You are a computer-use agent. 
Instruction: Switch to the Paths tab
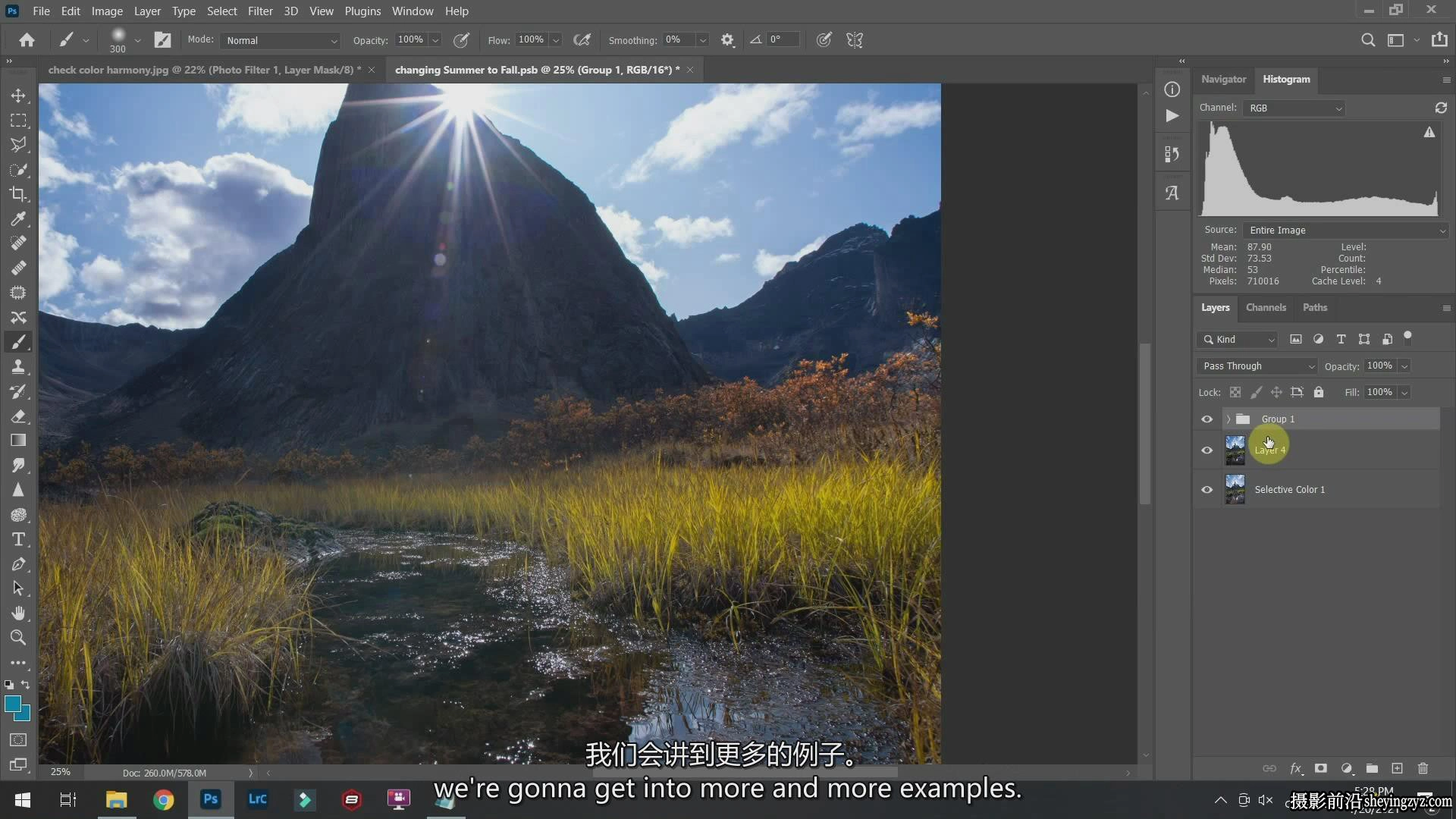pos(1315,307)
